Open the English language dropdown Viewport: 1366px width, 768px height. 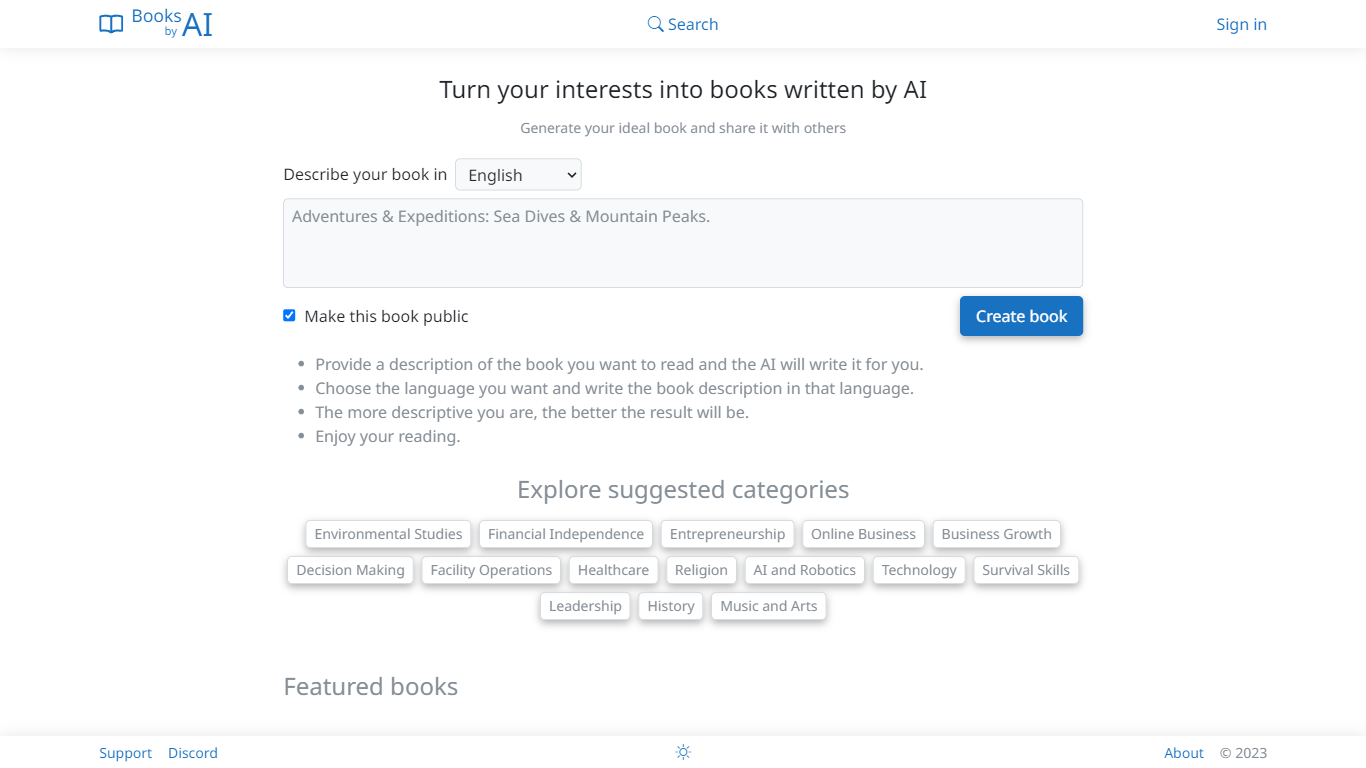(x=518, y=175)
